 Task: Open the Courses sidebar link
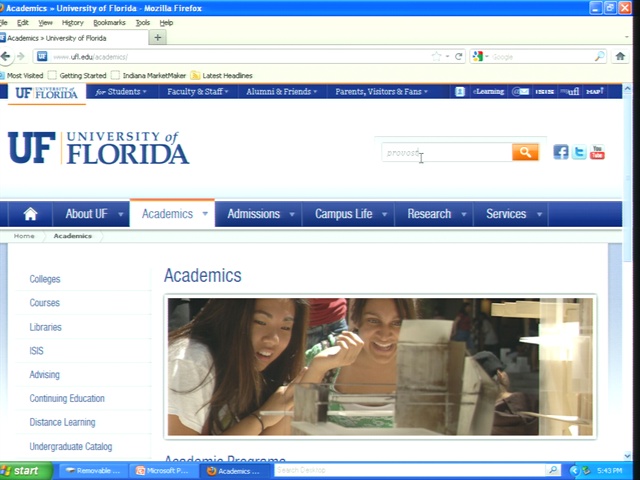44,303
